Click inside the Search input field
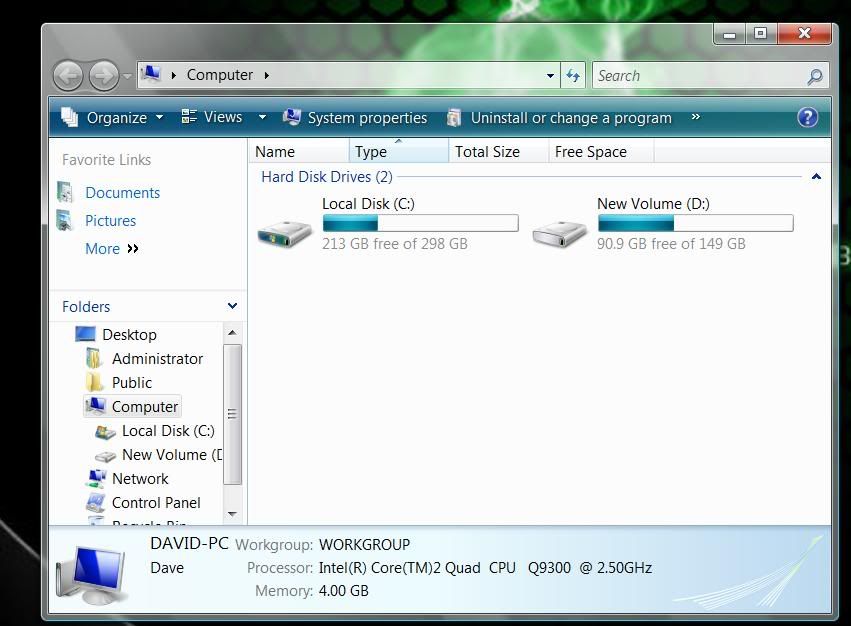 coord(695,76)
